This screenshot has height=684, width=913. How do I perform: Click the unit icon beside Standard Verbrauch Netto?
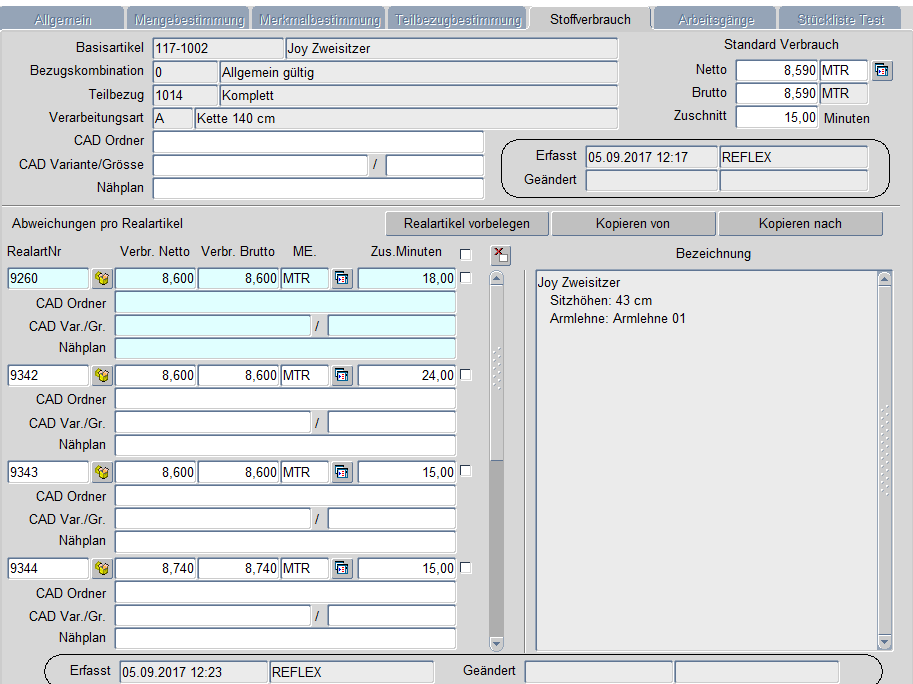click(881, 70)
